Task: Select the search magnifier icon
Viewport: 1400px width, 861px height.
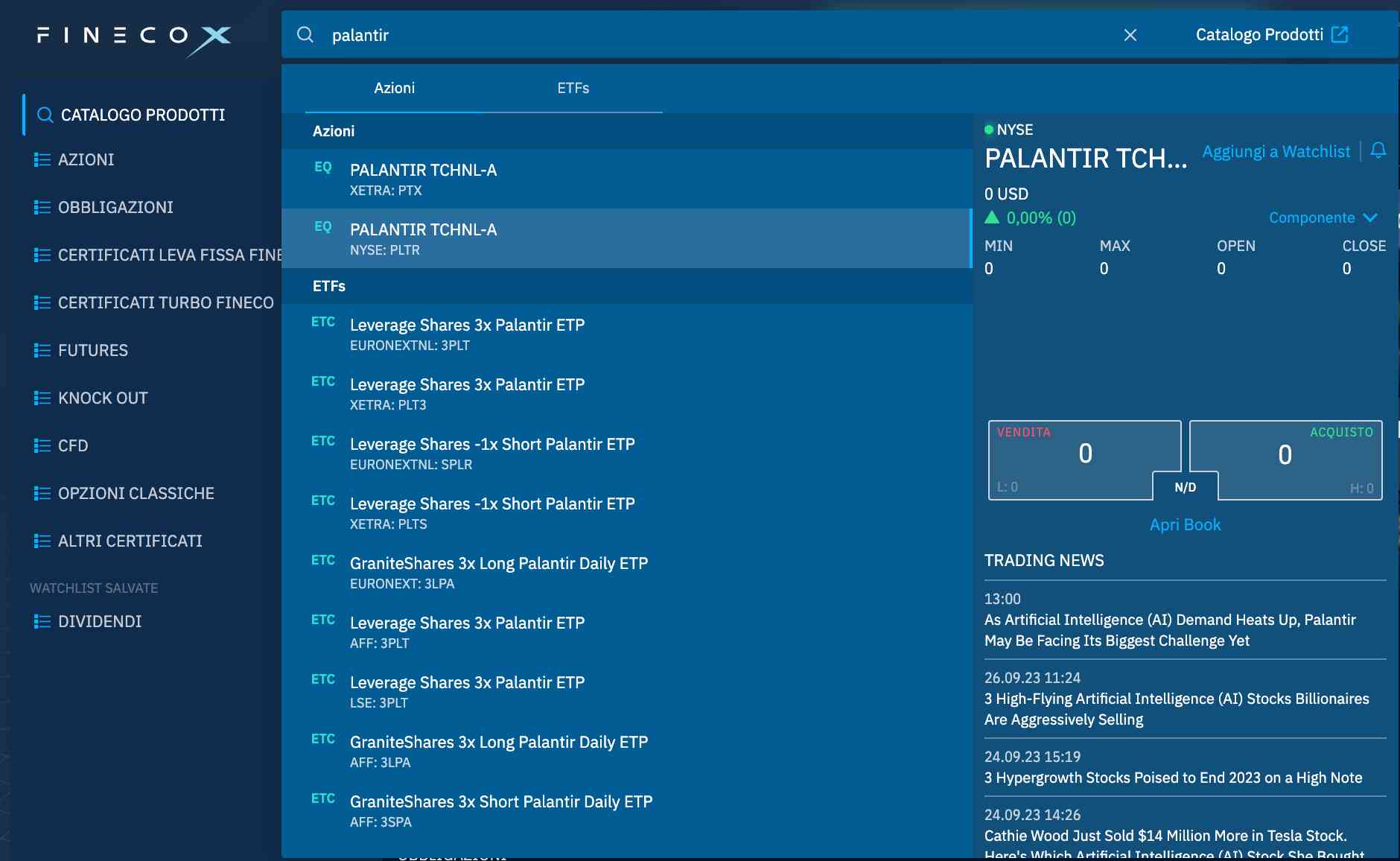Action: point(306,34)
